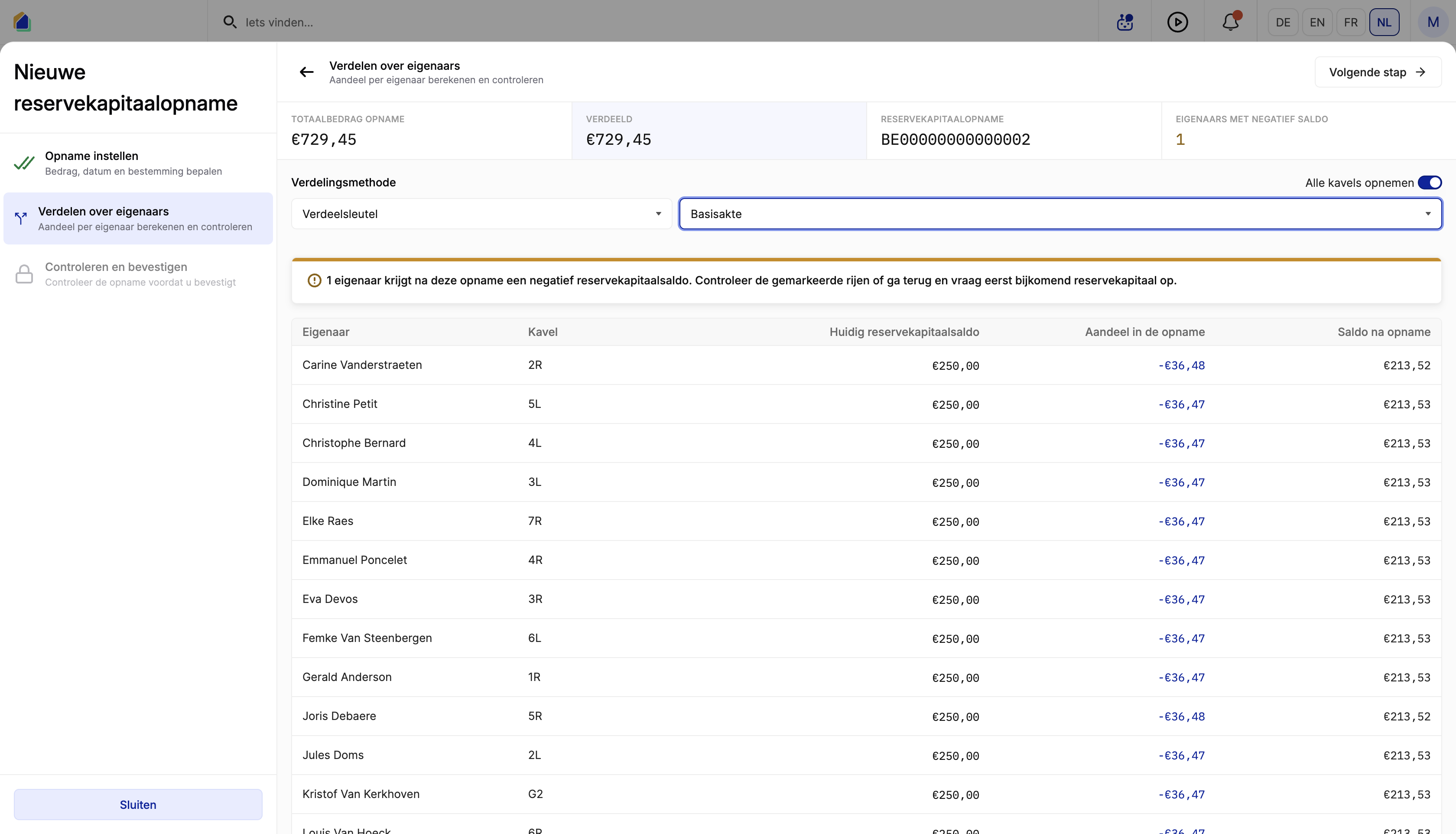The height and width of the screenshot is (834, 1456).
Task: Go back with the left arrow
Action: coord(307,72)
